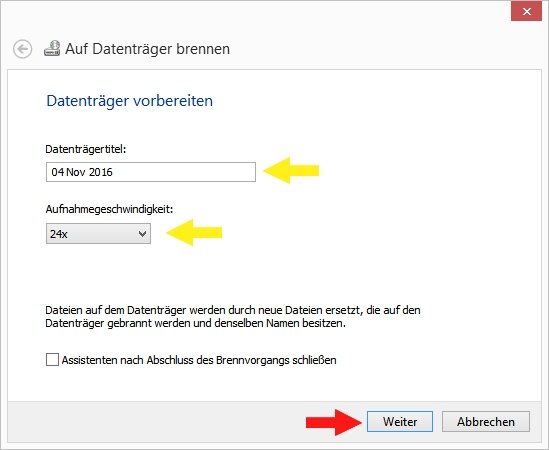The image size is (549, 450).
Task: Click the red arrow pointing at Weiter
Action: (x=334, y=422)
